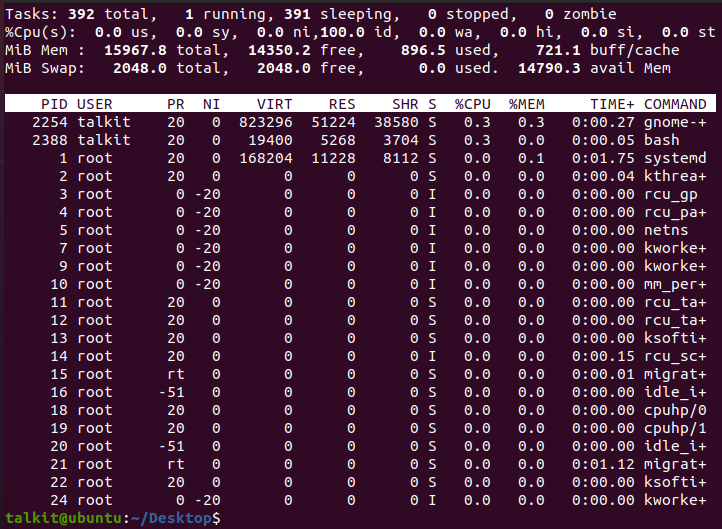Image resolution: width=722 pixels, height=529 pixels.
Task: Click the systemd command entry
Action: click(675, 158)
